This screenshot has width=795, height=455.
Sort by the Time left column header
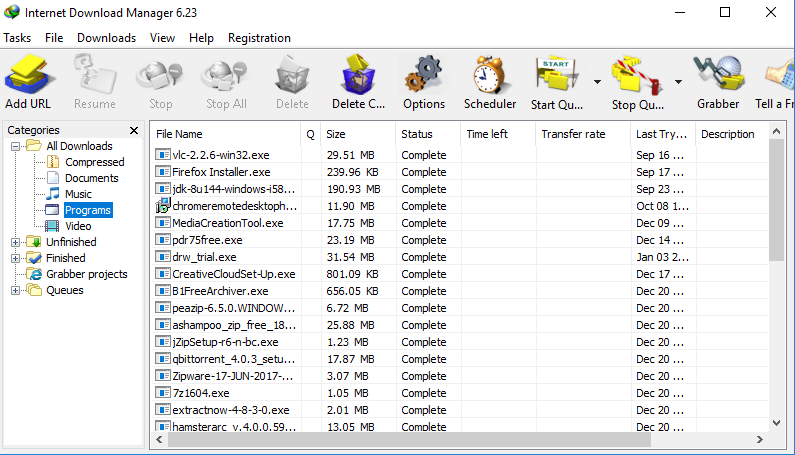point(498,134)
